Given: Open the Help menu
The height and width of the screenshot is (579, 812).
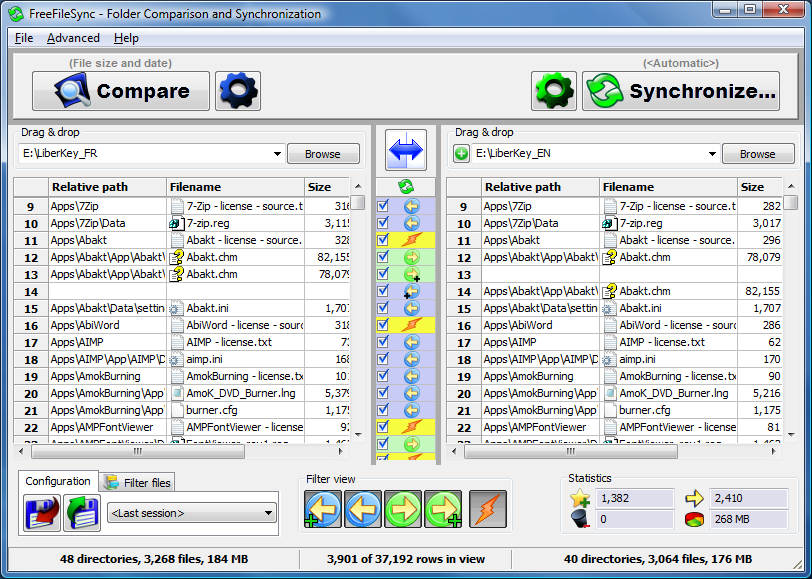Looking at the screenshot, I should (x=126, y=38).
